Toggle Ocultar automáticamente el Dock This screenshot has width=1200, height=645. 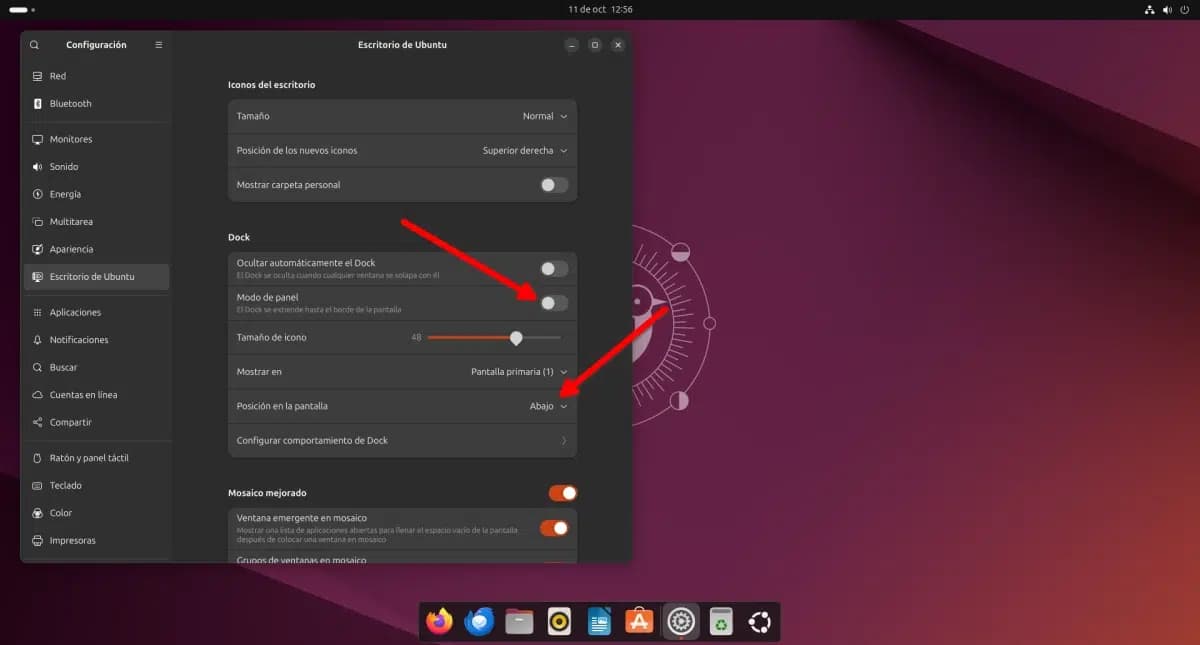pyautogui.click(x=554, y=268)
